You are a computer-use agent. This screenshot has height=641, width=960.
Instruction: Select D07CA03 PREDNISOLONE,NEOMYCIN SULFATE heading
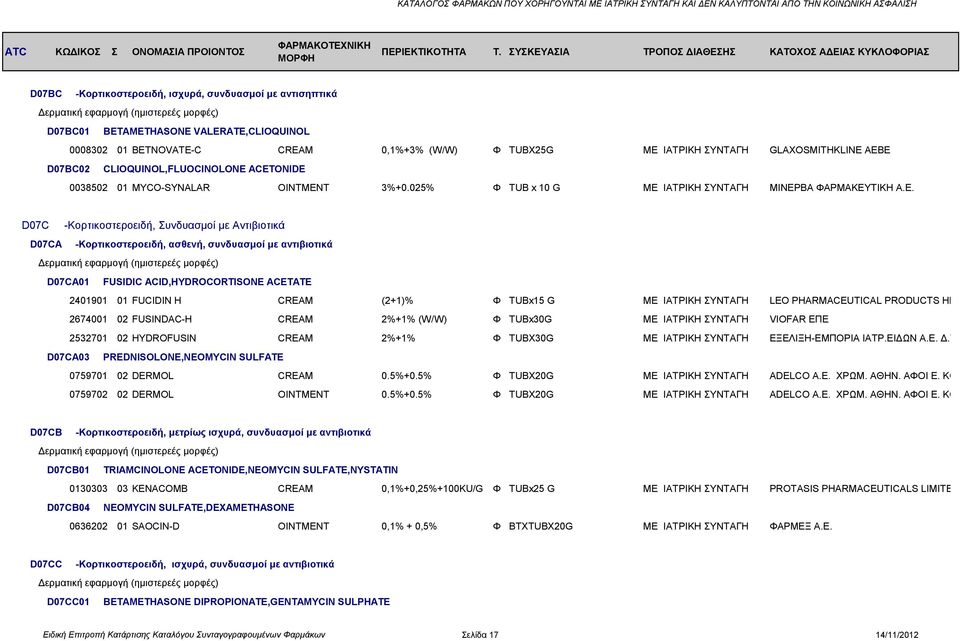(165, 357)
